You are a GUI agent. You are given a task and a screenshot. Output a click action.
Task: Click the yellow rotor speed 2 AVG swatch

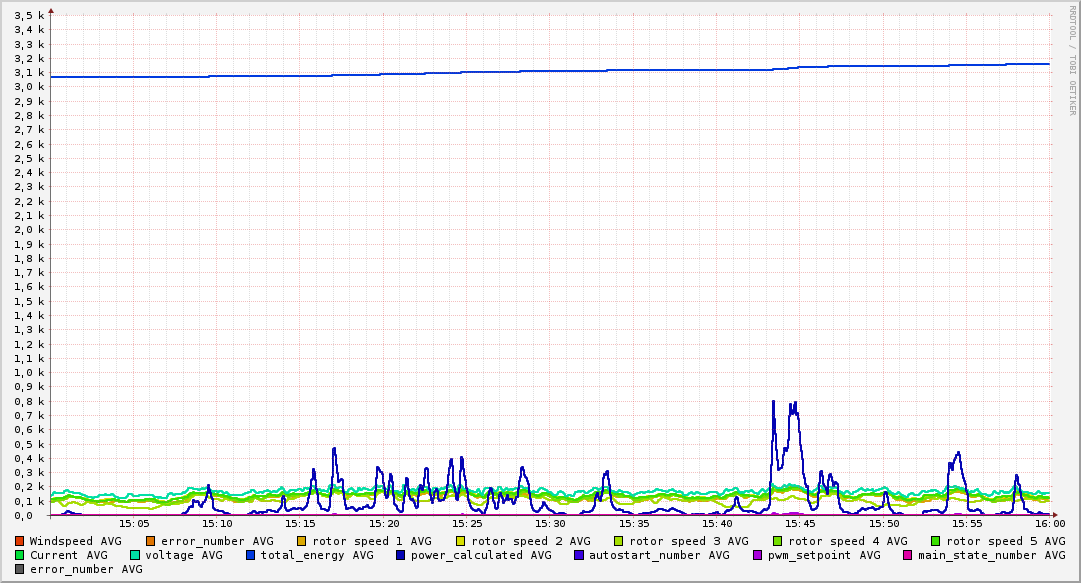coord(461,542)
